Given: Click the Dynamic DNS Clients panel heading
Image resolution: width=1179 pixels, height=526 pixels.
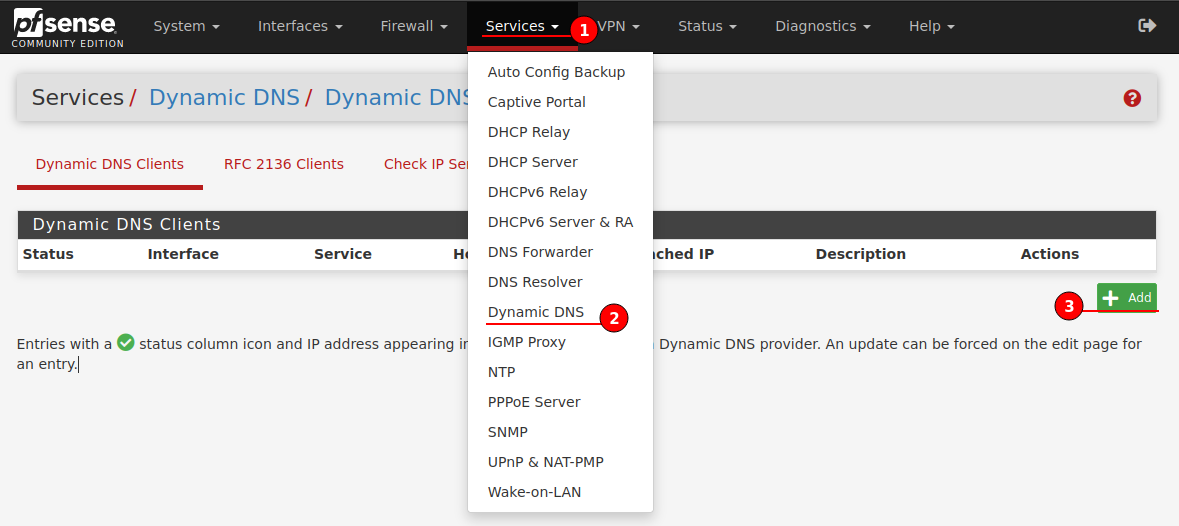Looking at the screenshot, I should coord(126,225).
